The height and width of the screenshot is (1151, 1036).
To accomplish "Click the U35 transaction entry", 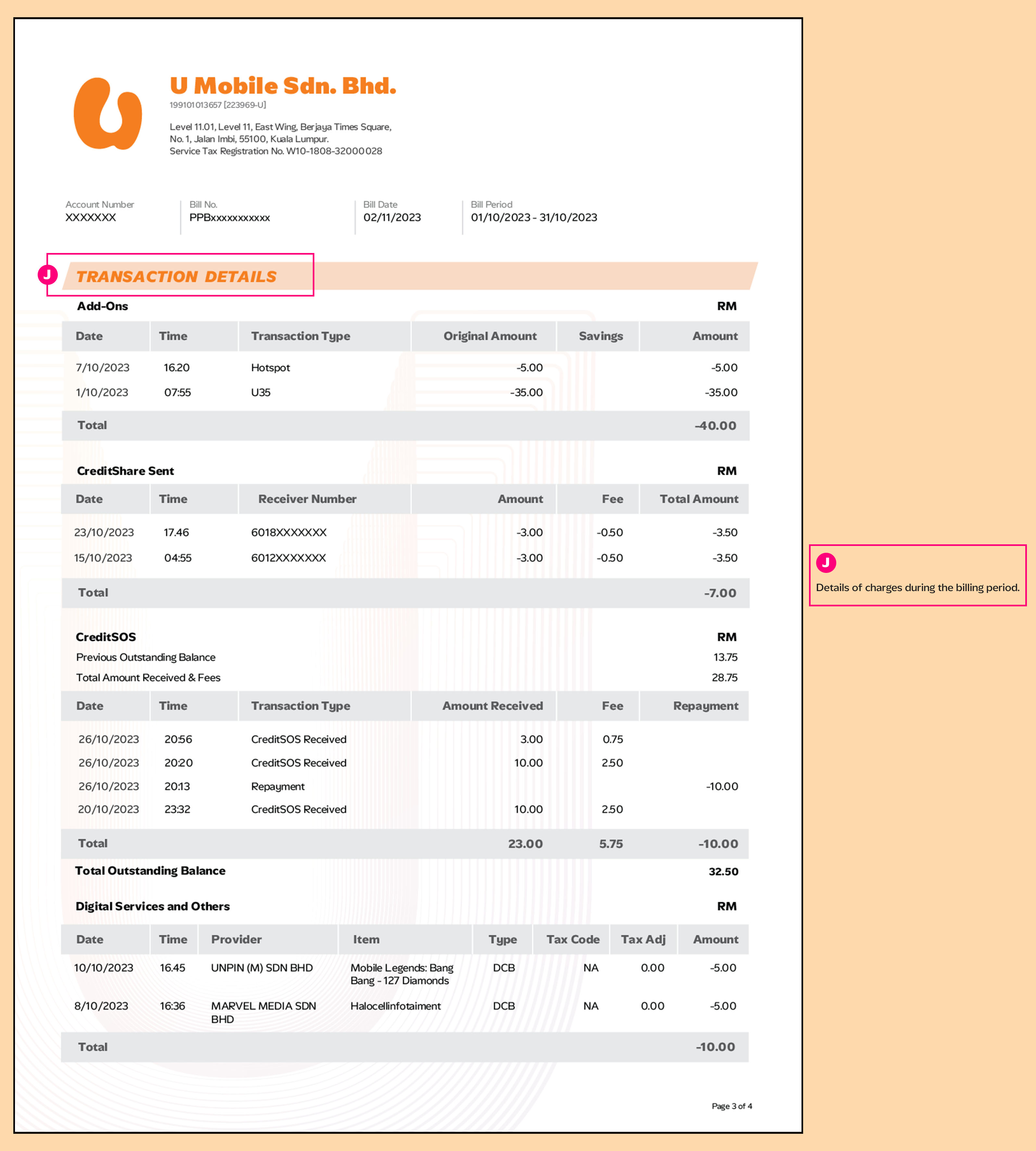I will pos(261,392).
